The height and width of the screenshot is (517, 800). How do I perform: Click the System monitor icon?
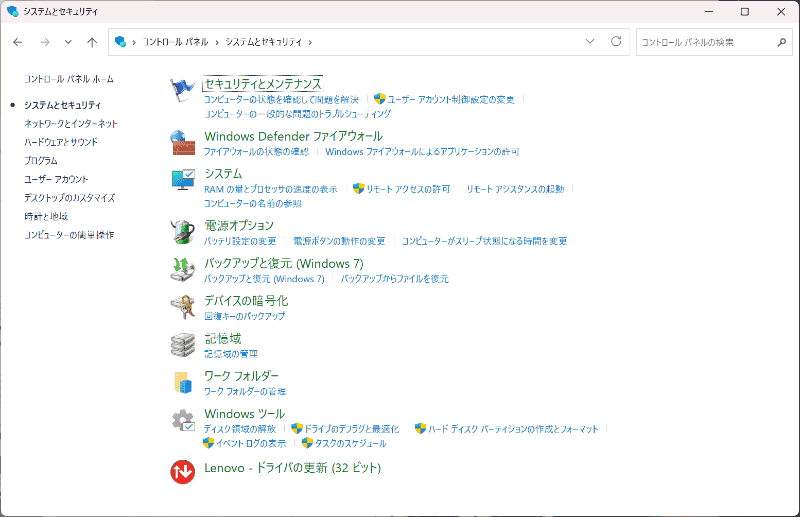(x=183, y=180)
